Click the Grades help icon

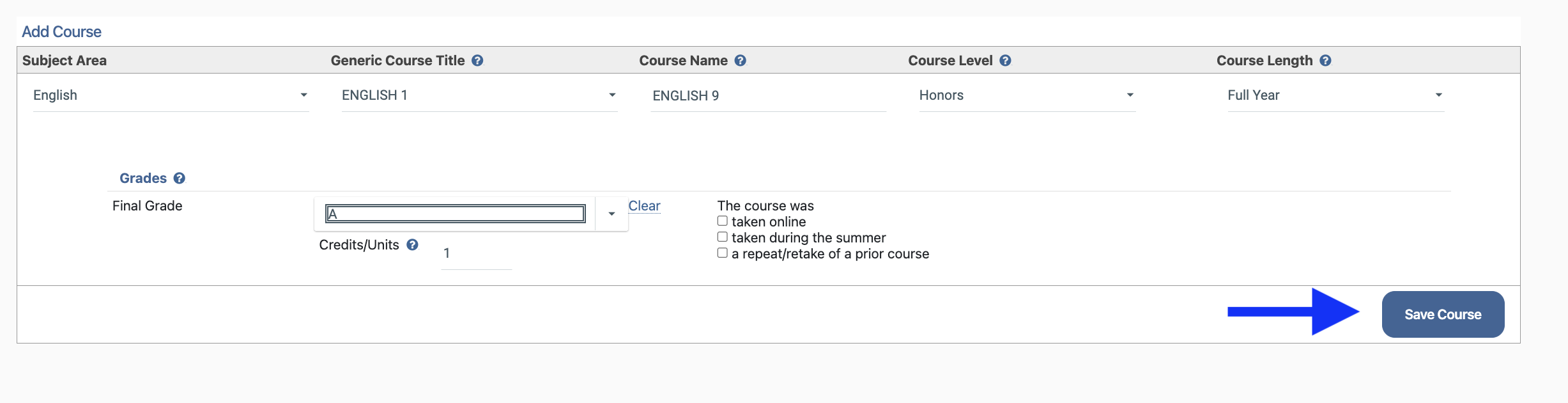180,178
